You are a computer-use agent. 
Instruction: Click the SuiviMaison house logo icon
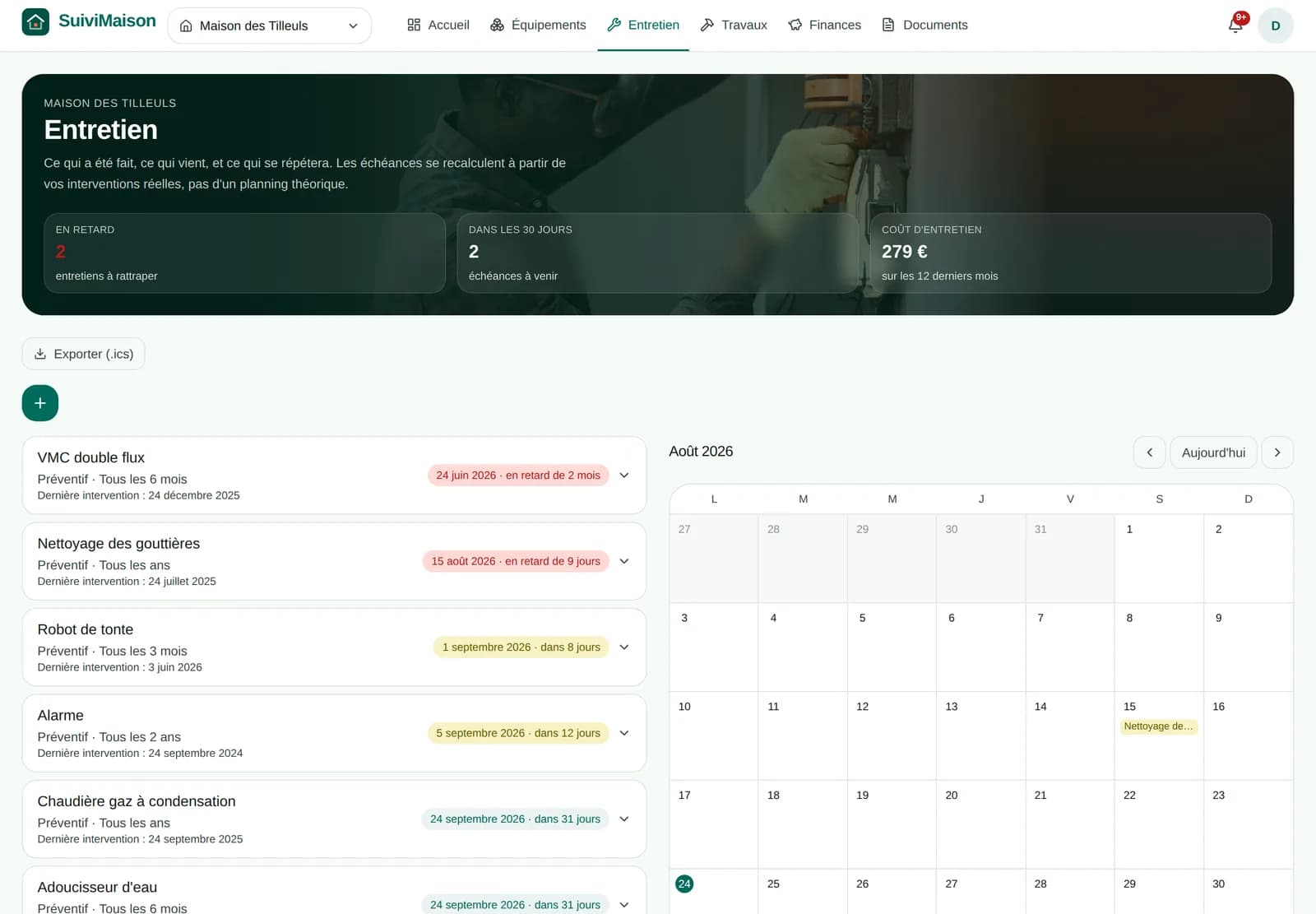coord(35,22)
